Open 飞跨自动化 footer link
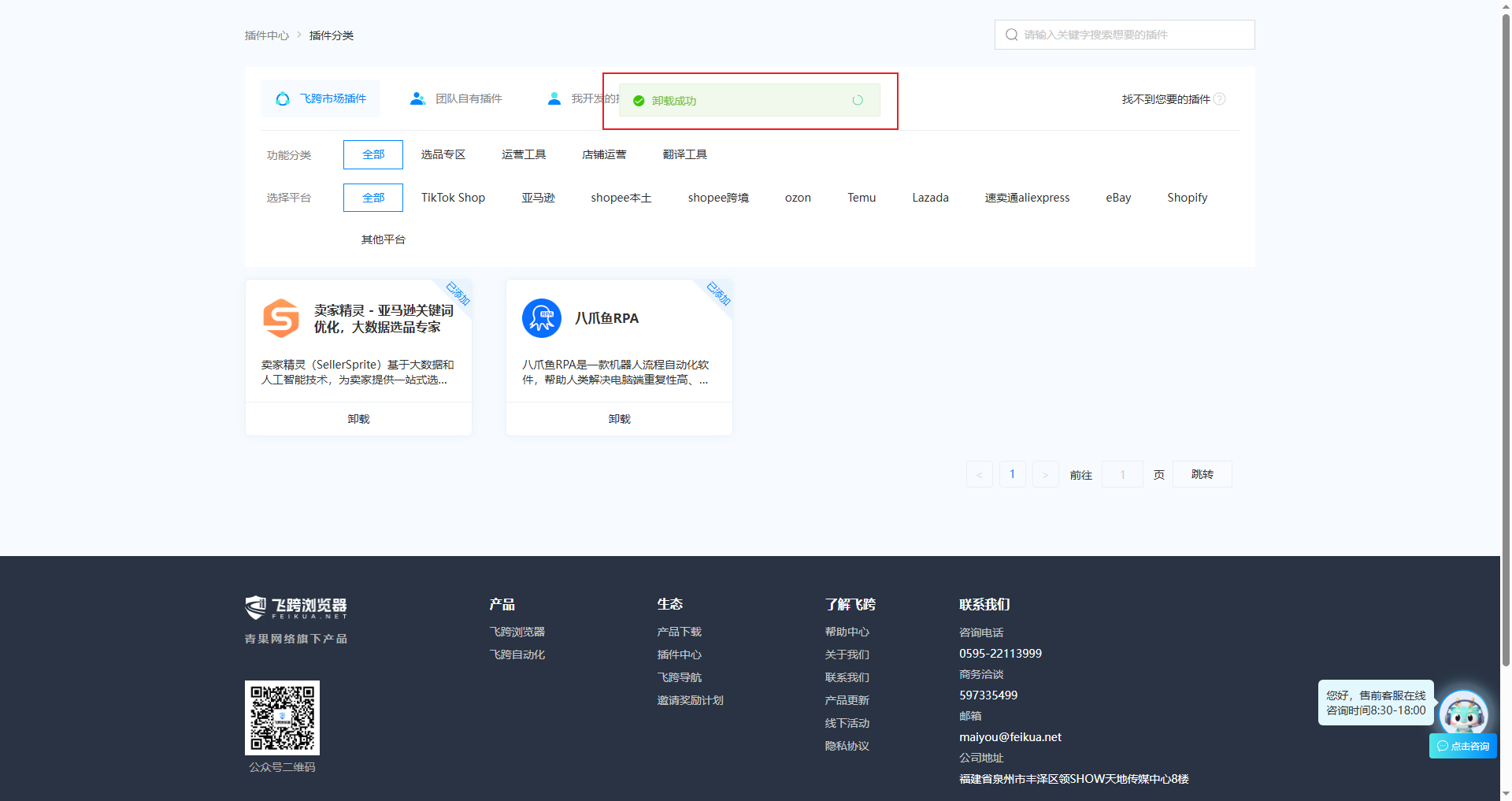Image resolution: width=1512 pixels, height=801 pixels. coord(517,655)
